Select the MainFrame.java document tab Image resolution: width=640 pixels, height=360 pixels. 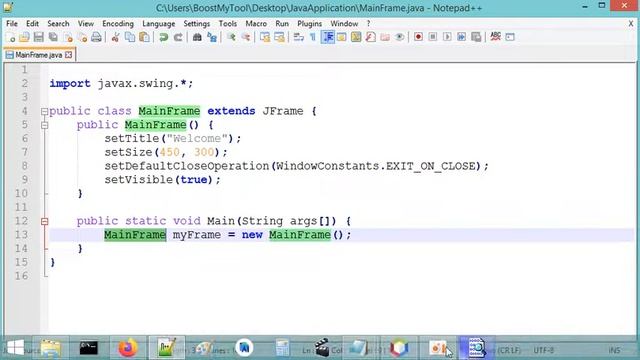click(39, 55)
